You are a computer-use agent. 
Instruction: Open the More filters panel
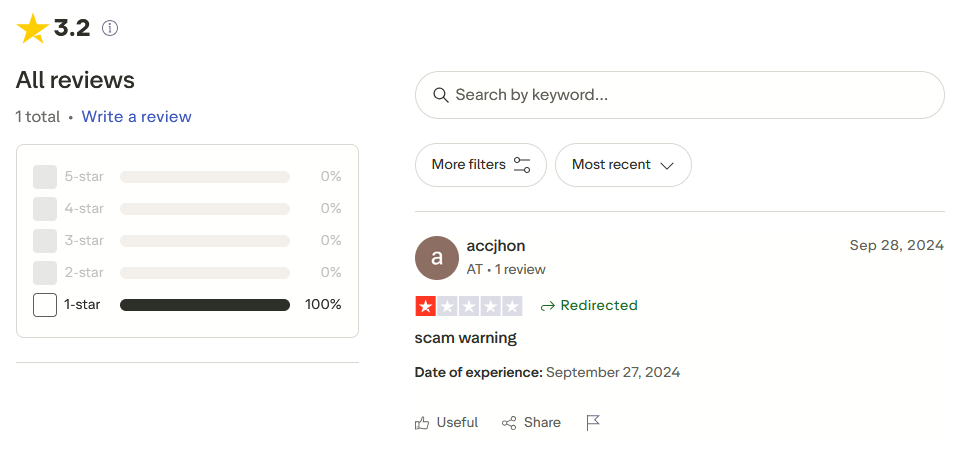coord(480,165)
